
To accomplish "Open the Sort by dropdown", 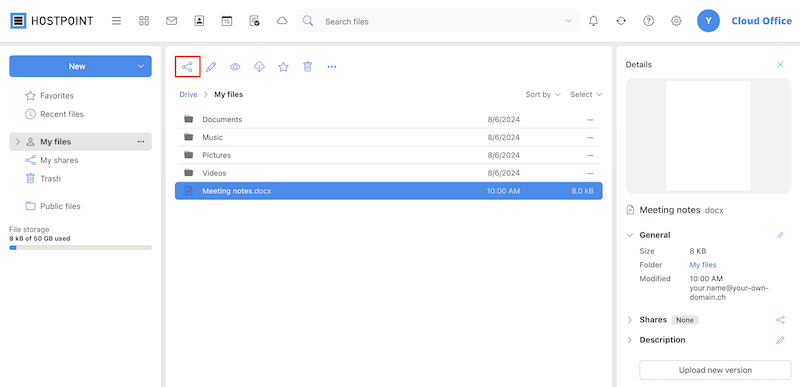I will (543, 94).
